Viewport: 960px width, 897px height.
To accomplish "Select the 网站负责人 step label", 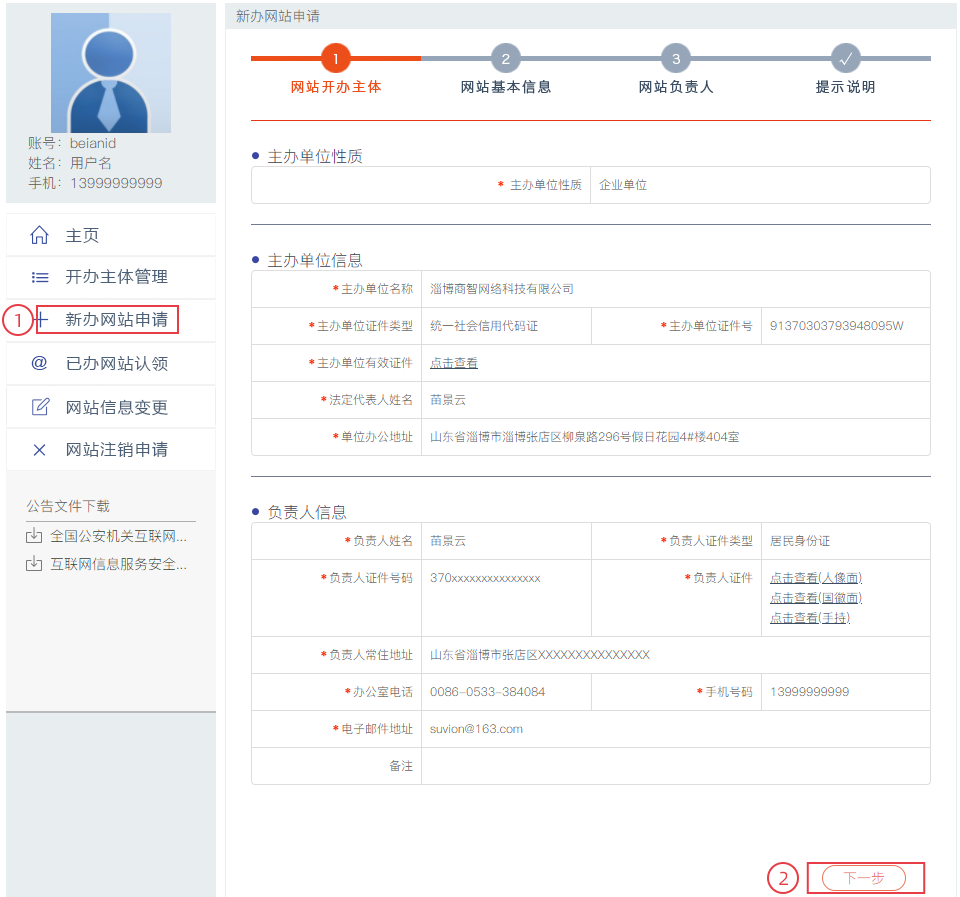I will pos(676,87).
